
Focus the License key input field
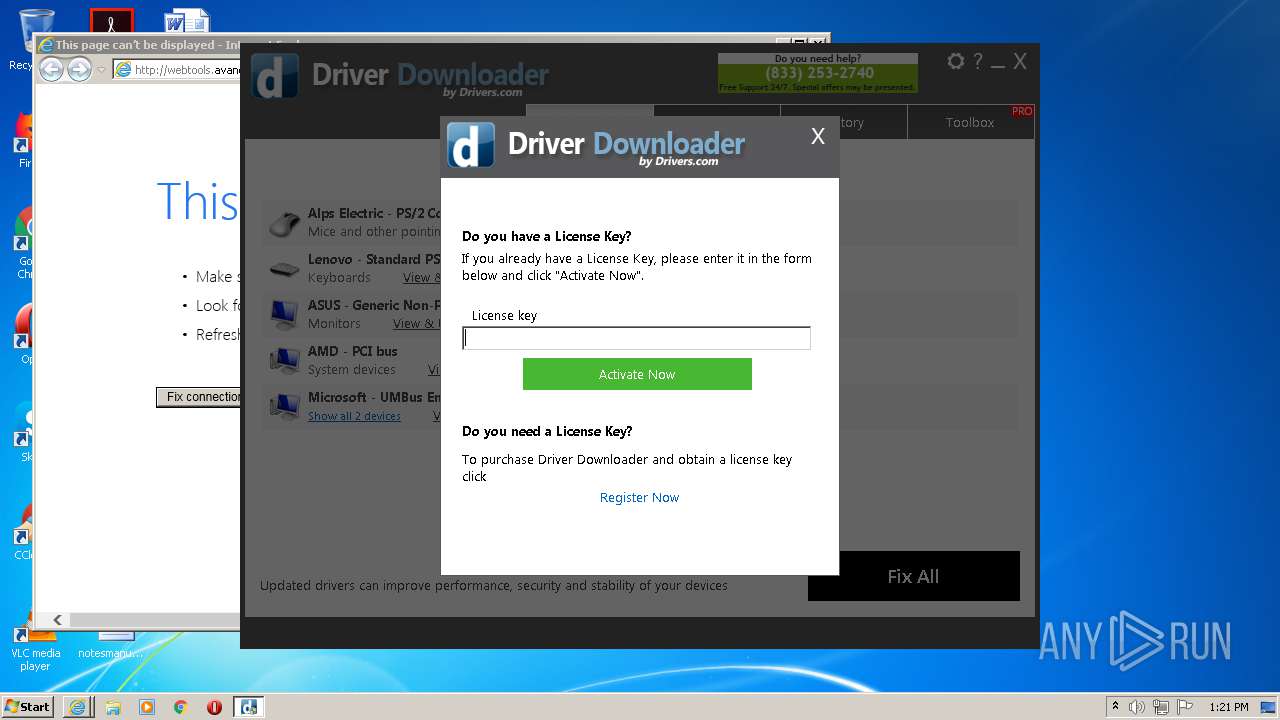pyautogui.click(x=636, y=338)
